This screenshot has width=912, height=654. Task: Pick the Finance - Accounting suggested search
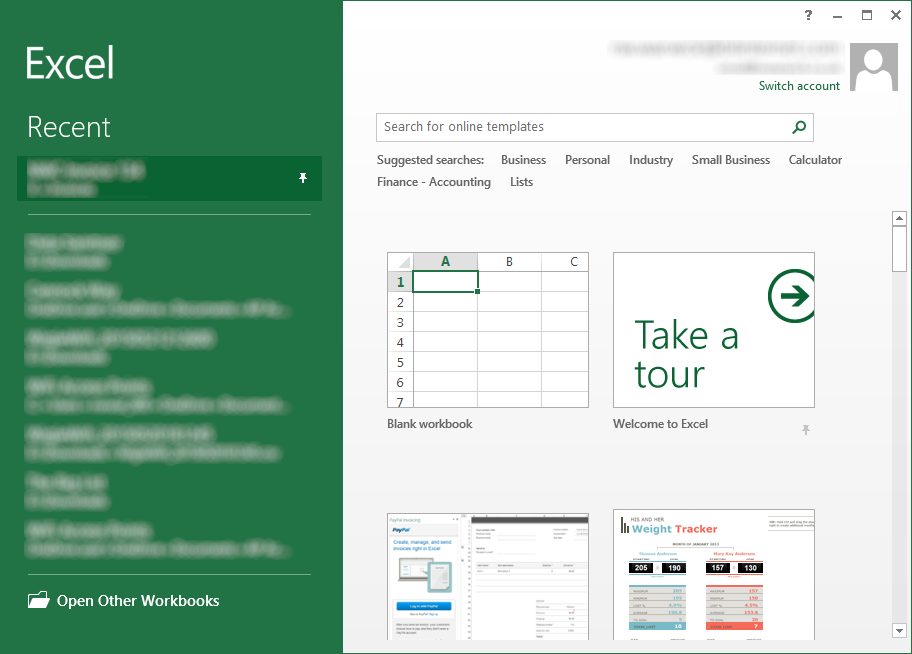coord(433,182)
